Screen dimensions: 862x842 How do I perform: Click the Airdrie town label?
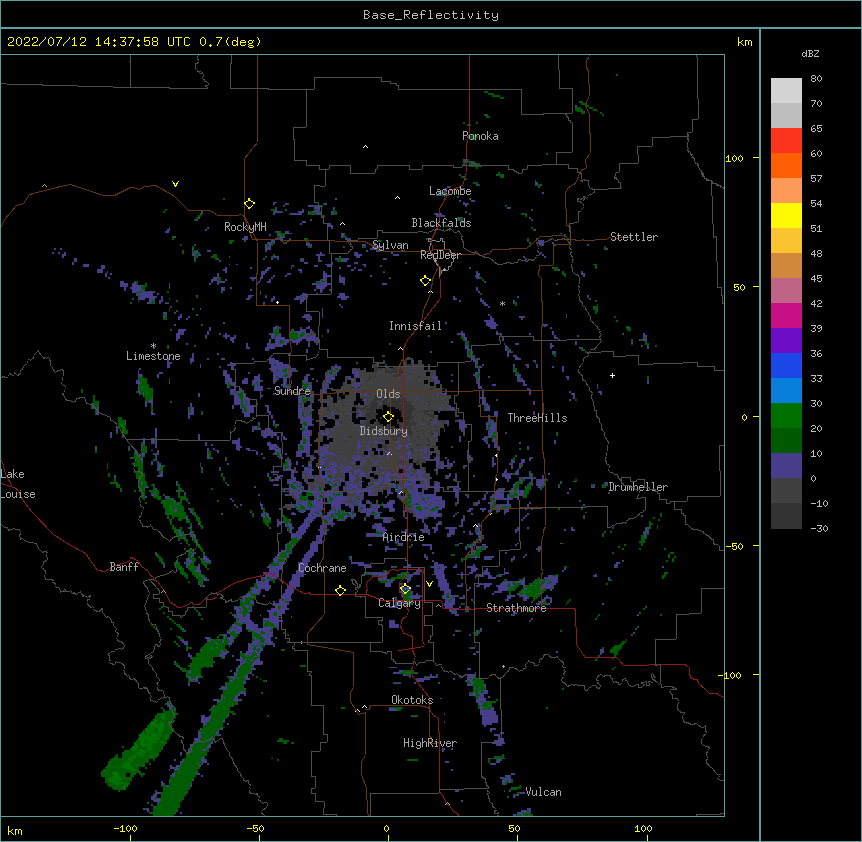(404, 538)
